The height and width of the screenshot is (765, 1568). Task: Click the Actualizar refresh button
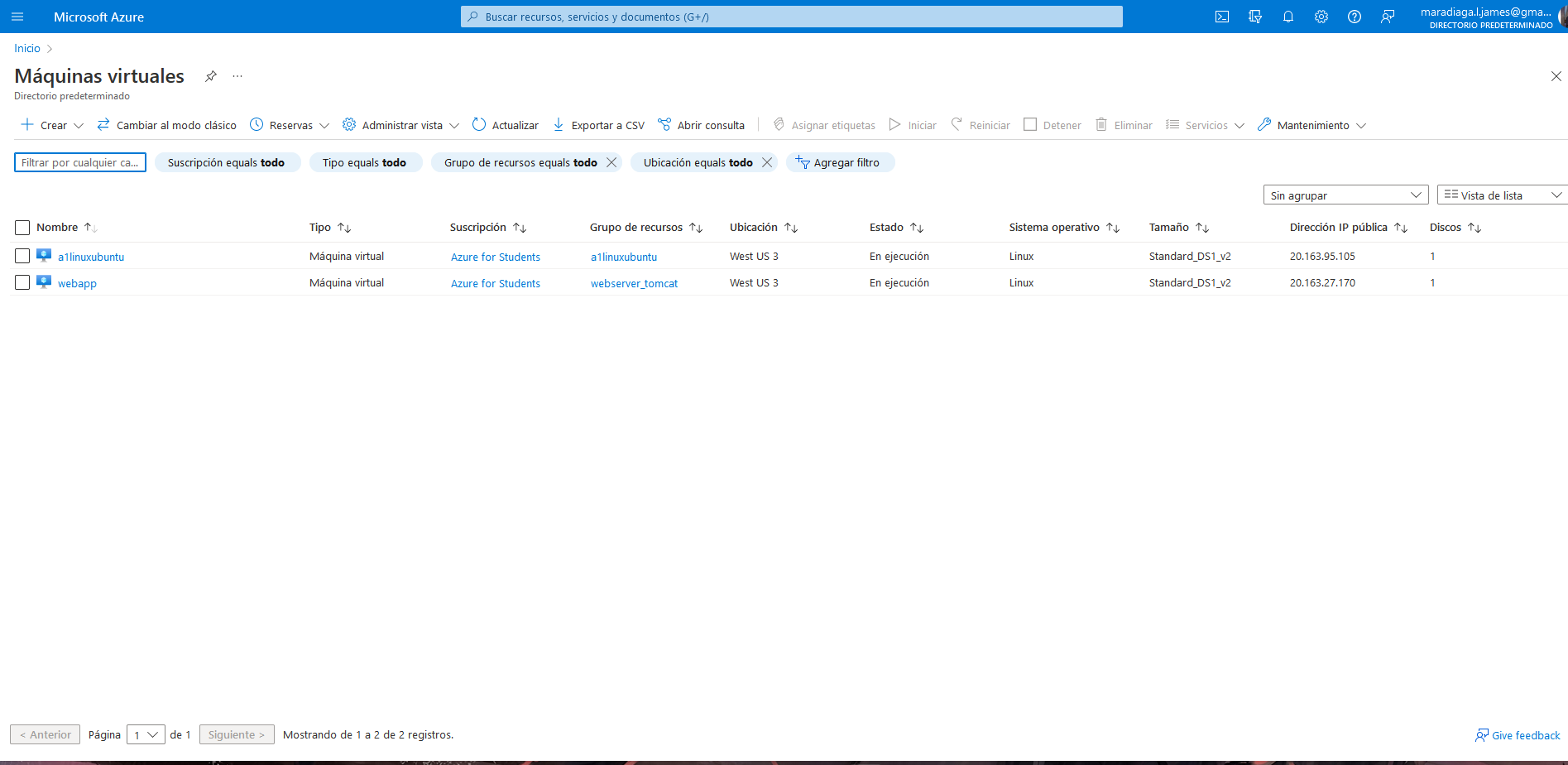tap(505, 125)
